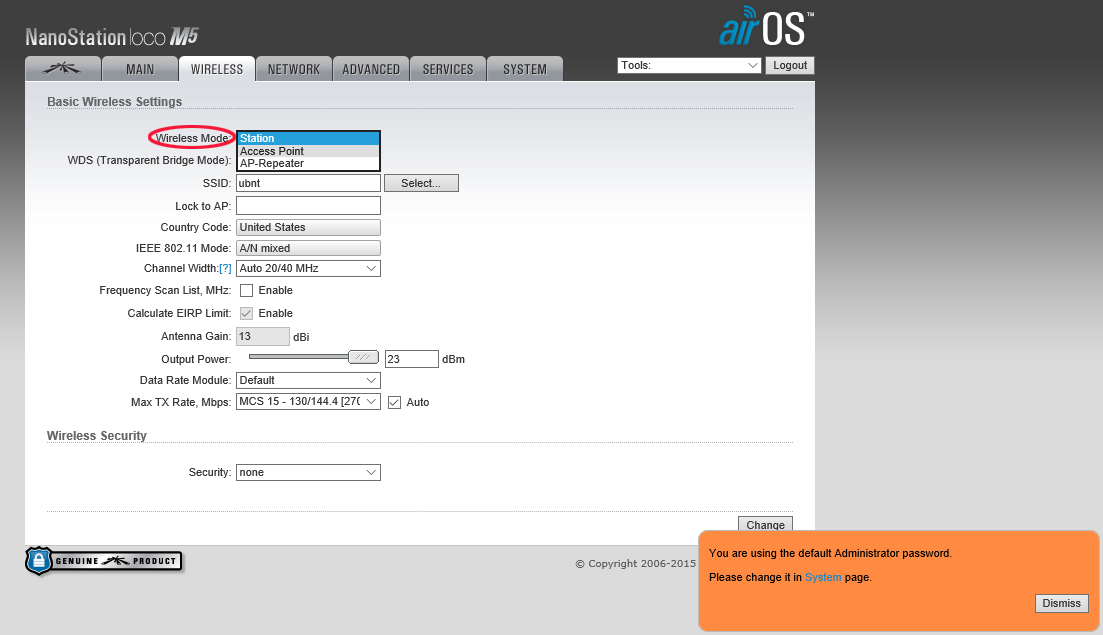This screenshot has width=1103, height=635.
Task: Click the WDS (Transparent Bridge Mode) label
Action: pos(149,160)
